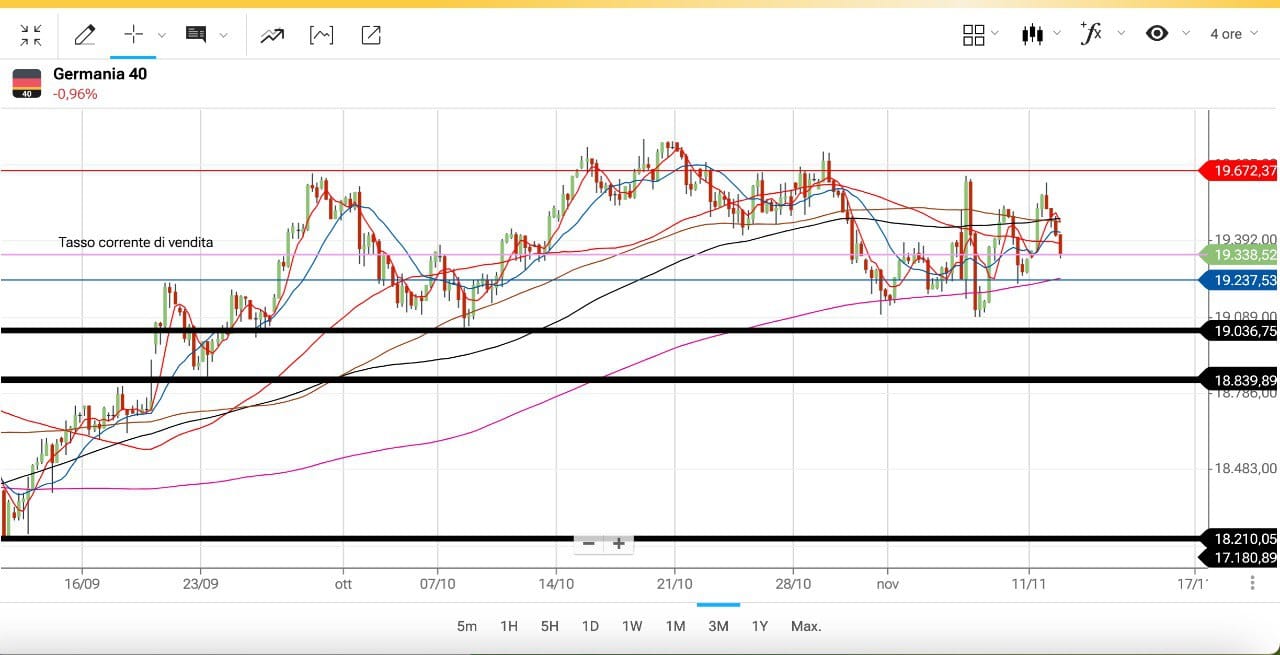Activate the crosshair cursor tool
1280x655 pixels.
coord(134,35)
